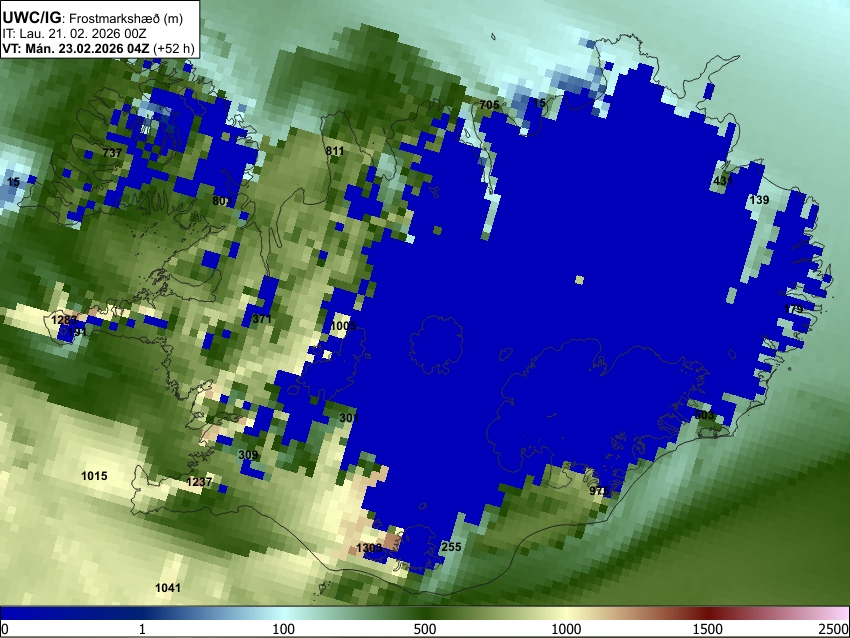Screen dimensions: 850x638
Task: Click the 1 tick label on colorbar
Action: 142,629
